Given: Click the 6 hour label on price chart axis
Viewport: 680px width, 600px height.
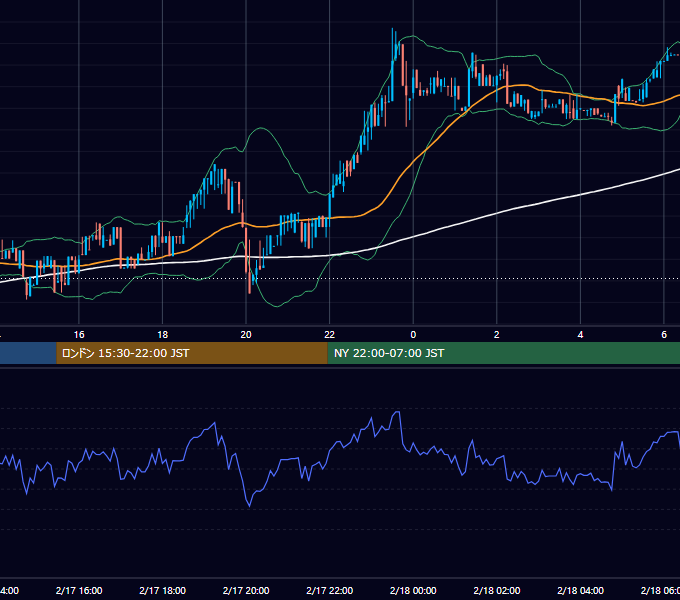Looking at the screenshot, I should tap(664, 334).
